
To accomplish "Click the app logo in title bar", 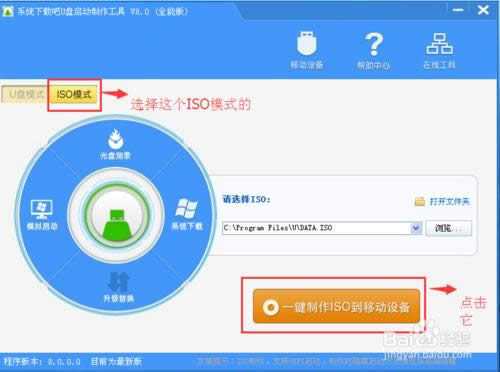I will tap(7, 11).
